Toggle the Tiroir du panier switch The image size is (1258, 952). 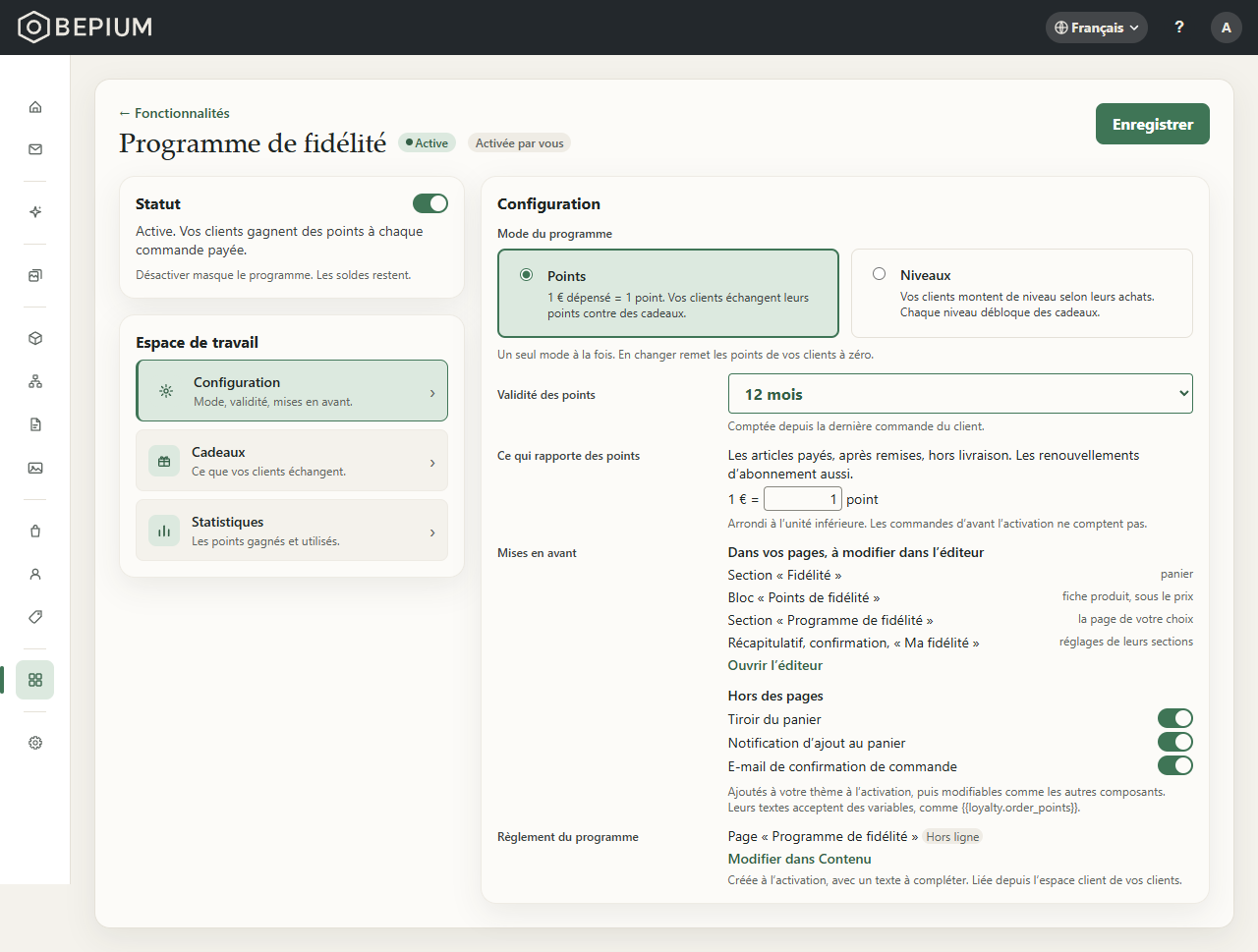click(1175, 718)
